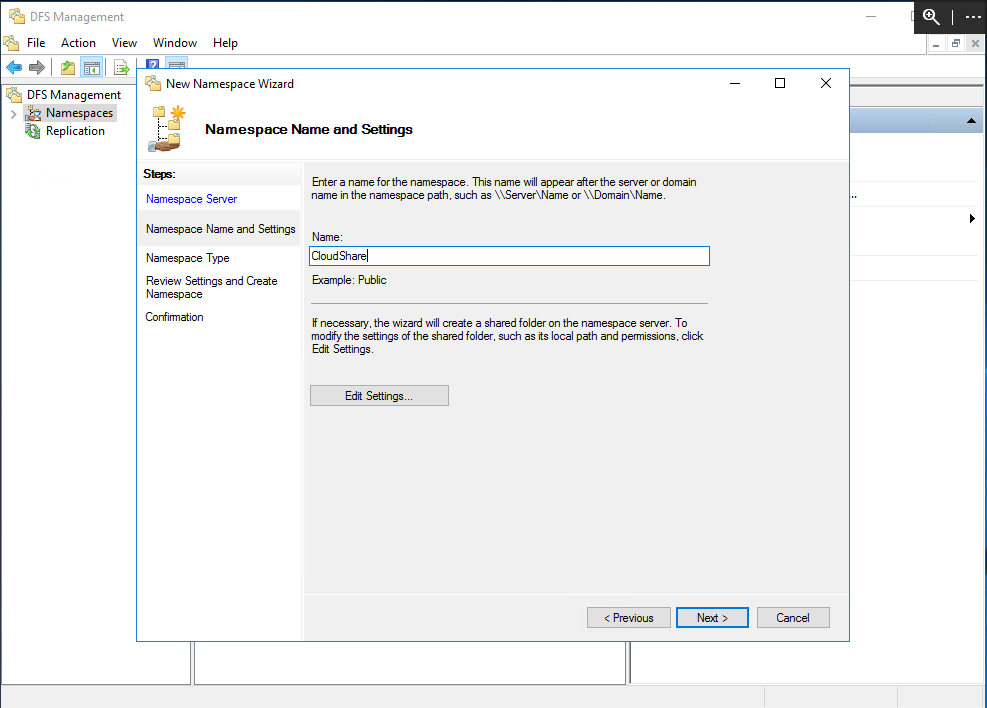Image resolution: width=987 pixels, height=708 pixels.
Task: Click the Replication node icon in tree
Action: pos(33,131)
